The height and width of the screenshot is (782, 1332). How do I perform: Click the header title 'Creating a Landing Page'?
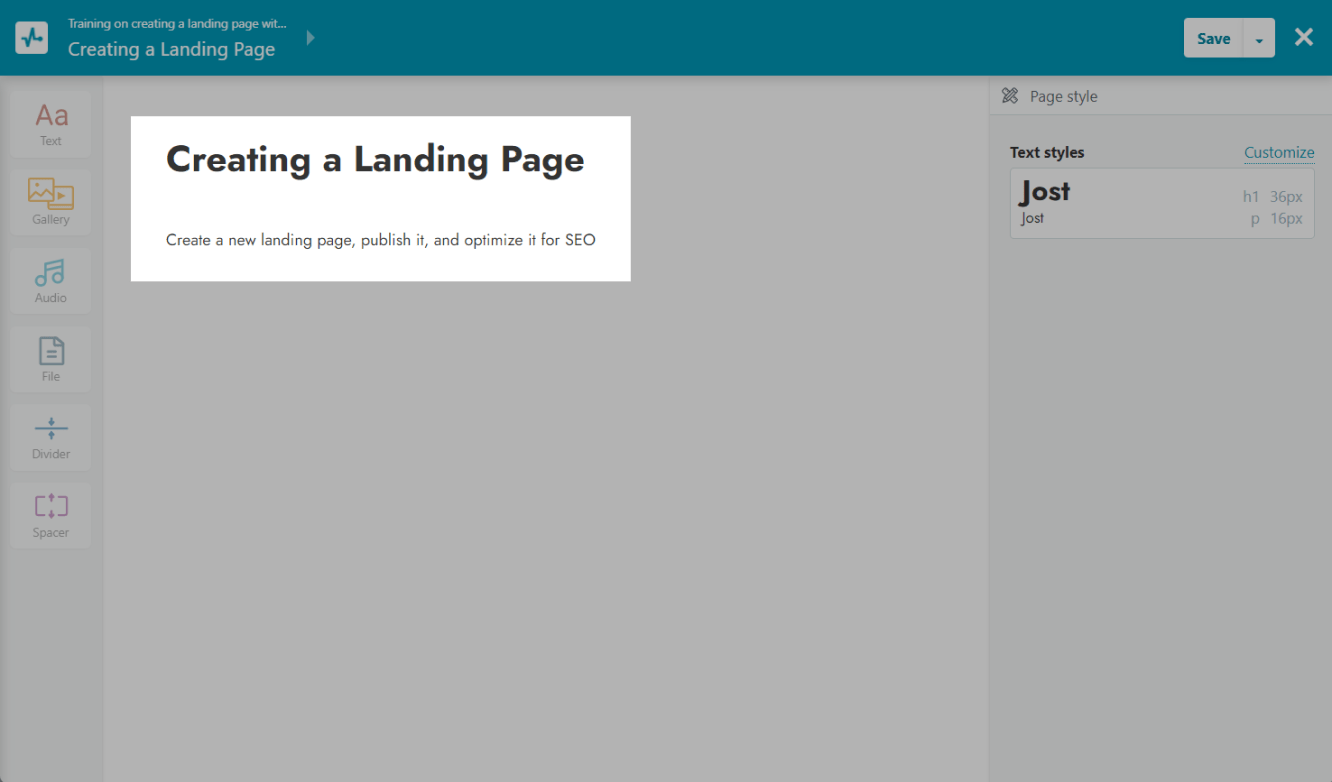click(x=171, y=49)
